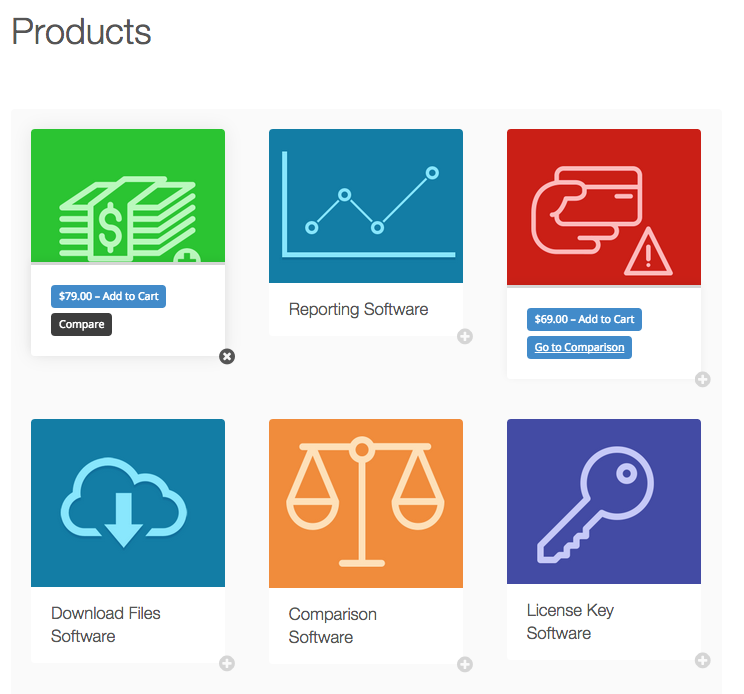744x694 pixels.
Task: Click the orange balance scales image
Action: (x=365, y=503)
